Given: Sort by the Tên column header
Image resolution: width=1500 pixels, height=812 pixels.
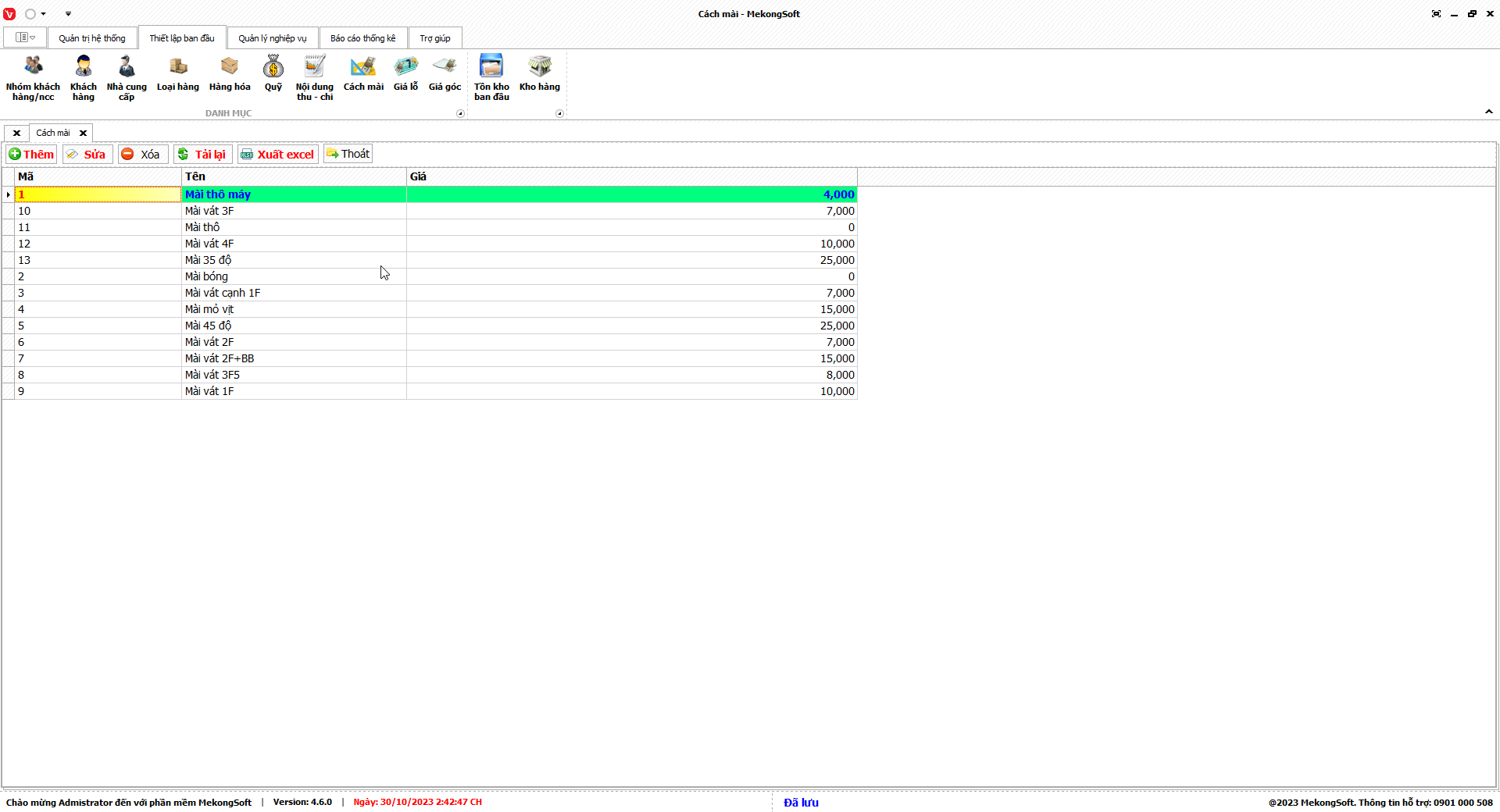Looking at the screenshot, I should coord(294,176).
